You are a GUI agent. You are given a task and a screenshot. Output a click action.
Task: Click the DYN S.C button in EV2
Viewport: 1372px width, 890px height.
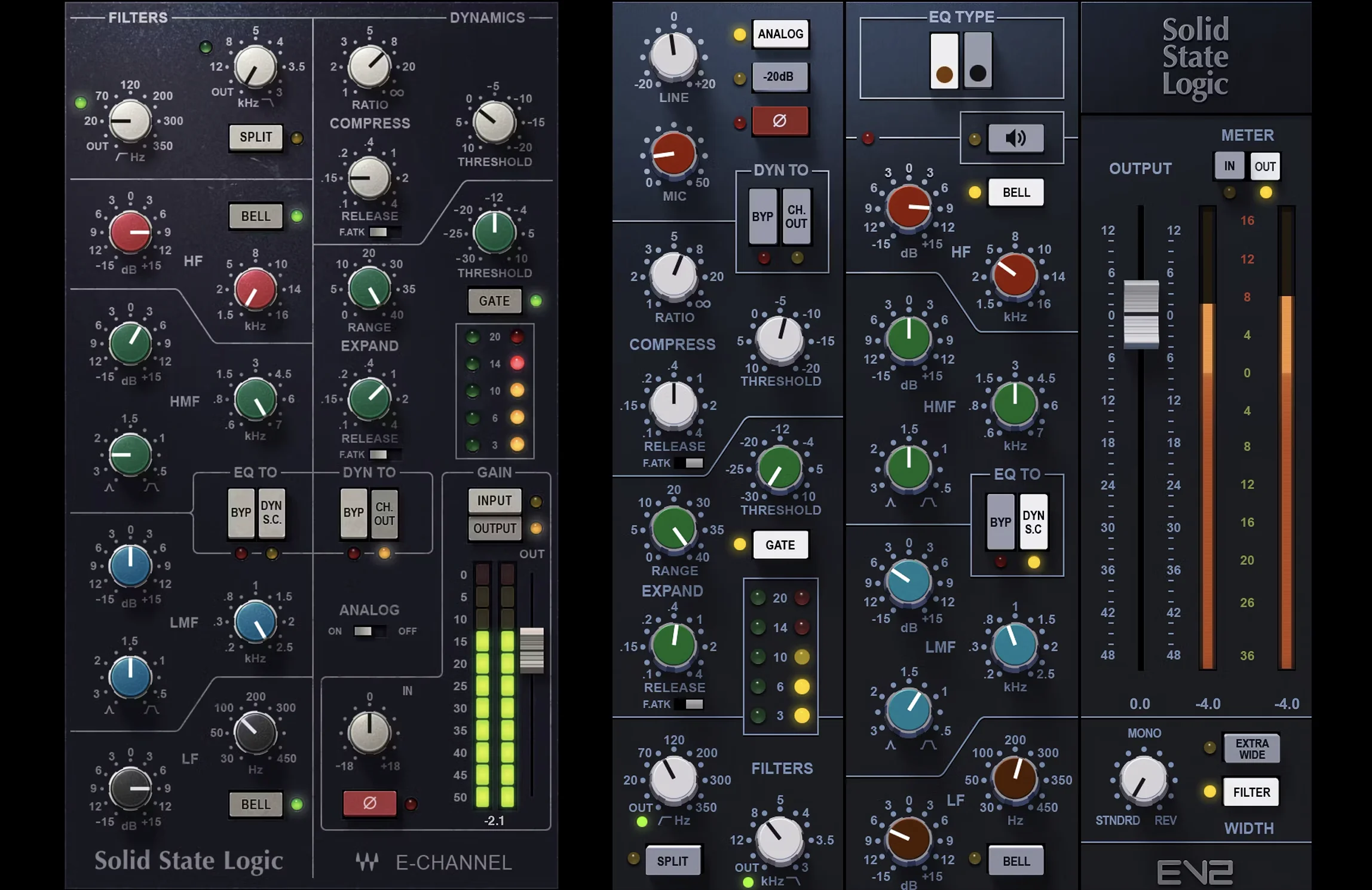point(1034,522)
